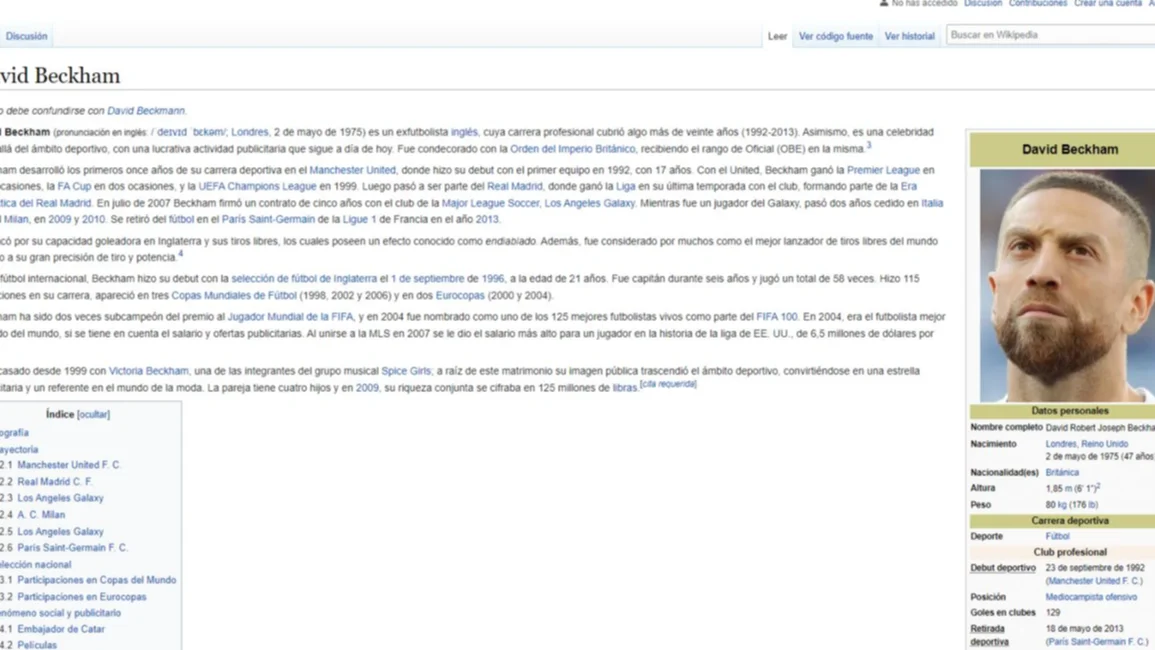Image resolution: width=1155 pixels, height=650 pixels.
Task: Open the 'Ver historial' tab
Action: 909,36
